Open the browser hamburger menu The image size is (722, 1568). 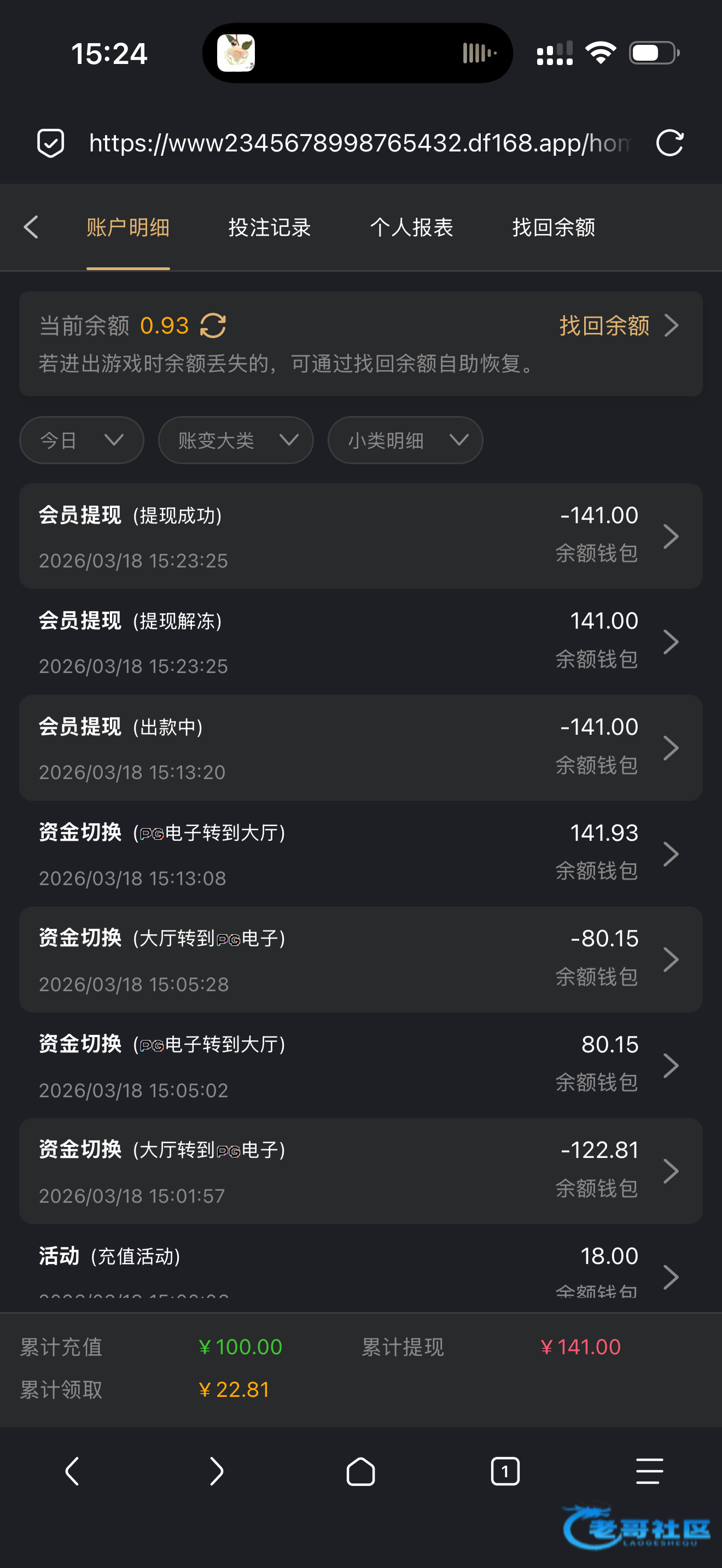[649, 1472]
